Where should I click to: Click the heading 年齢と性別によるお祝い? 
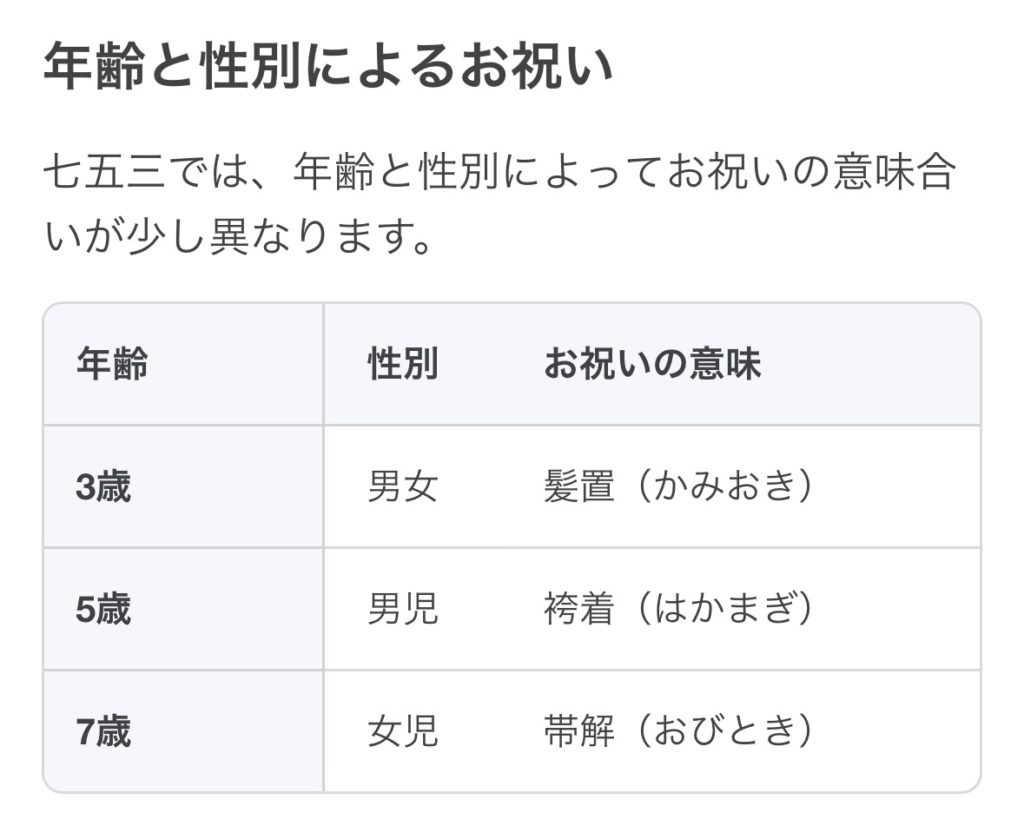pos(328,71)
